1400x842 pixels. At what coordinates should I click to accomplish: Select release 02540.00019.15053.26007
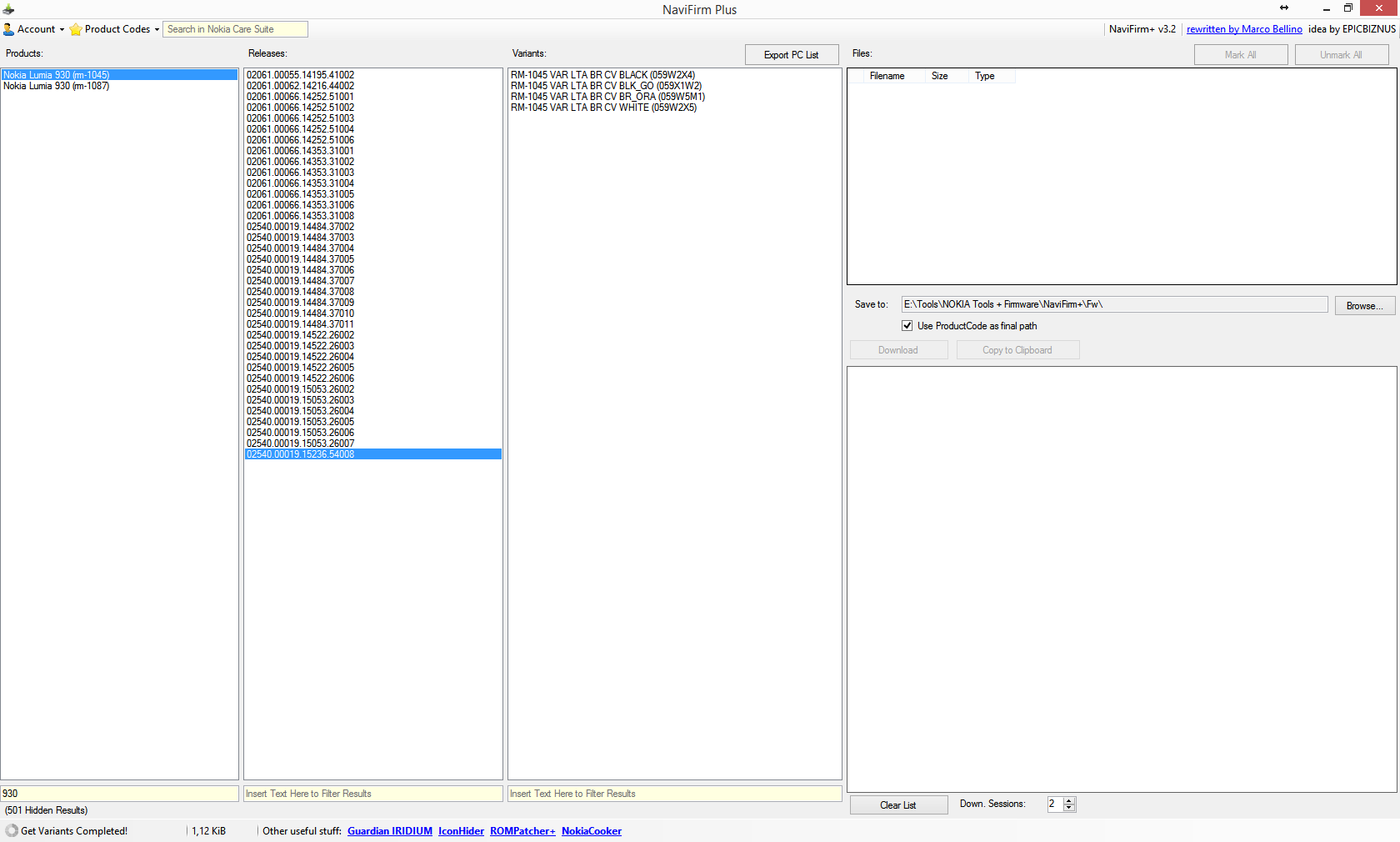(x=372, y=444)
